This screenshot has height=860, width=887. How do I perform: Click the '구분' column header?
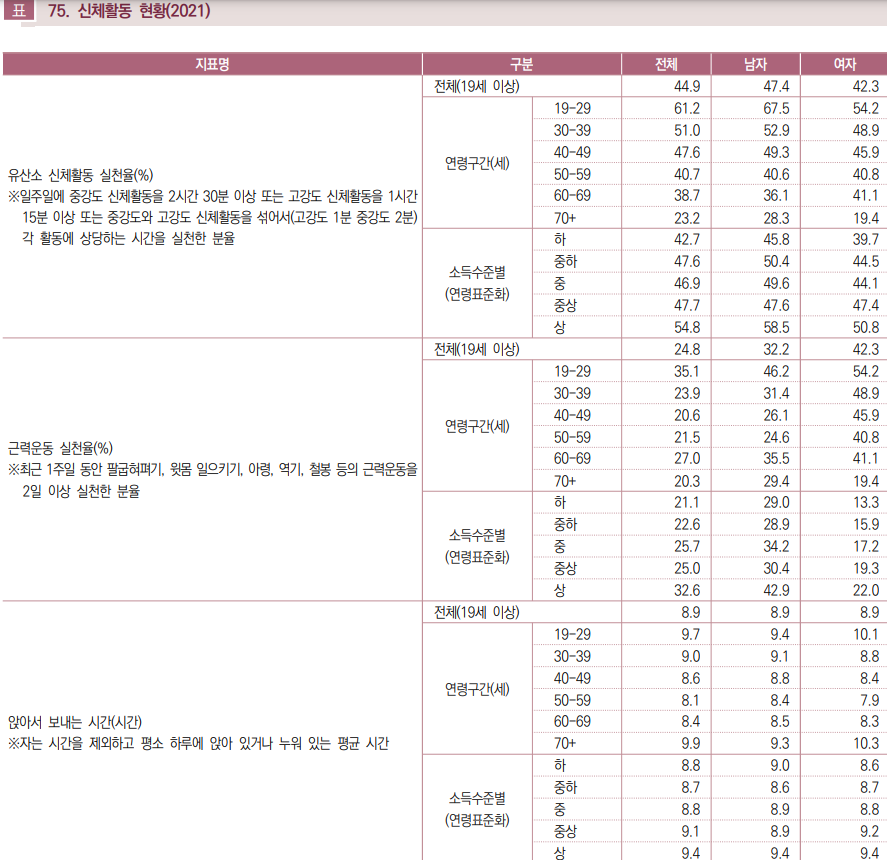click(x=522, y=64)
